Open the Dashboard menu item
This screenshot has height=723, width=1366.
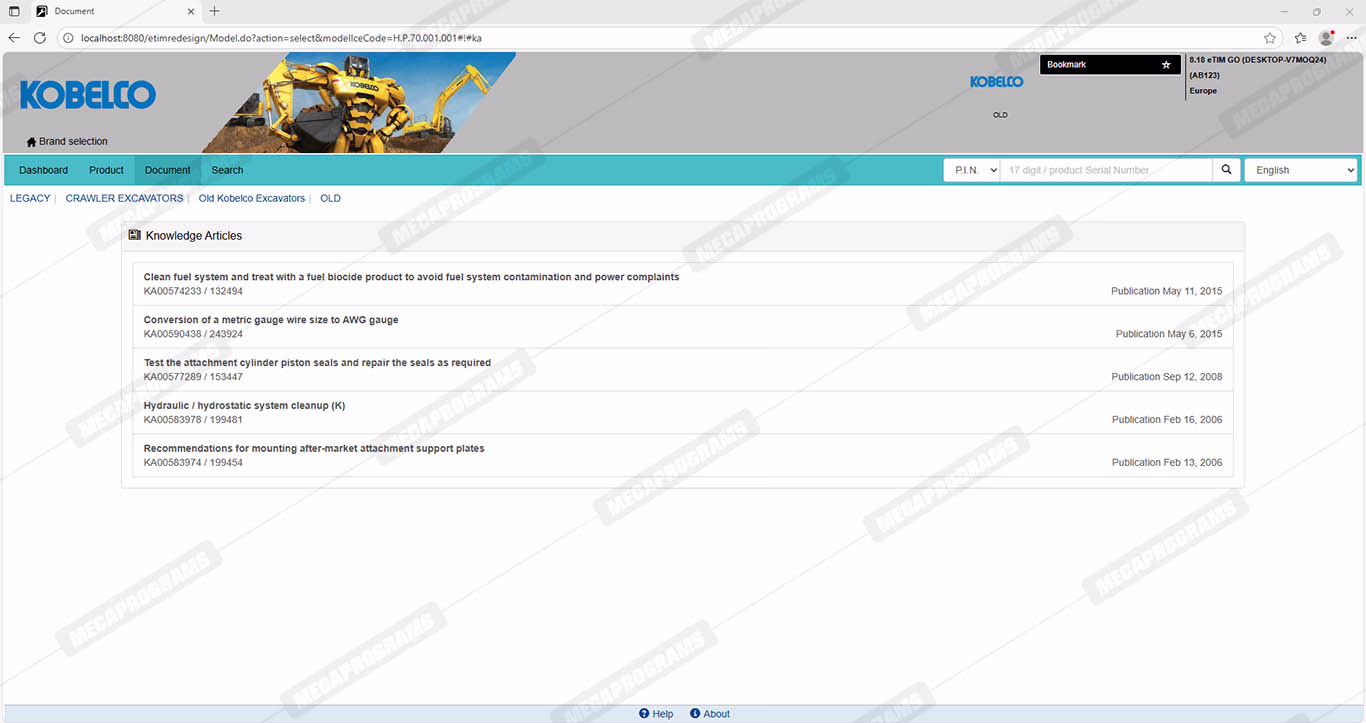coord(44,170)
